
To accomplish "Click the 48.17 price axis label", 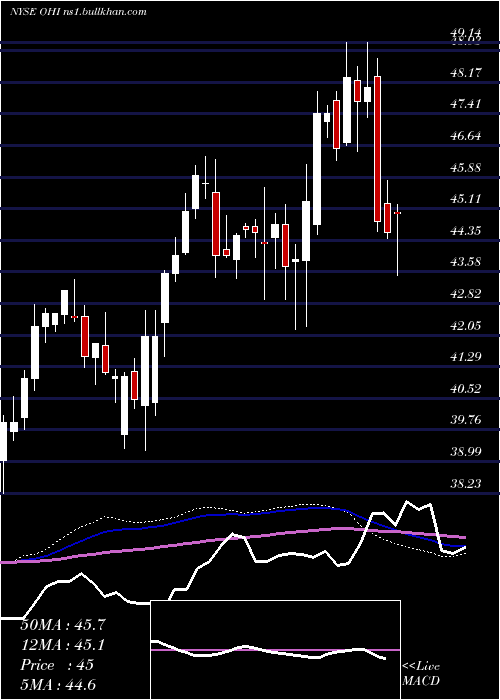I will click(466, 72).
